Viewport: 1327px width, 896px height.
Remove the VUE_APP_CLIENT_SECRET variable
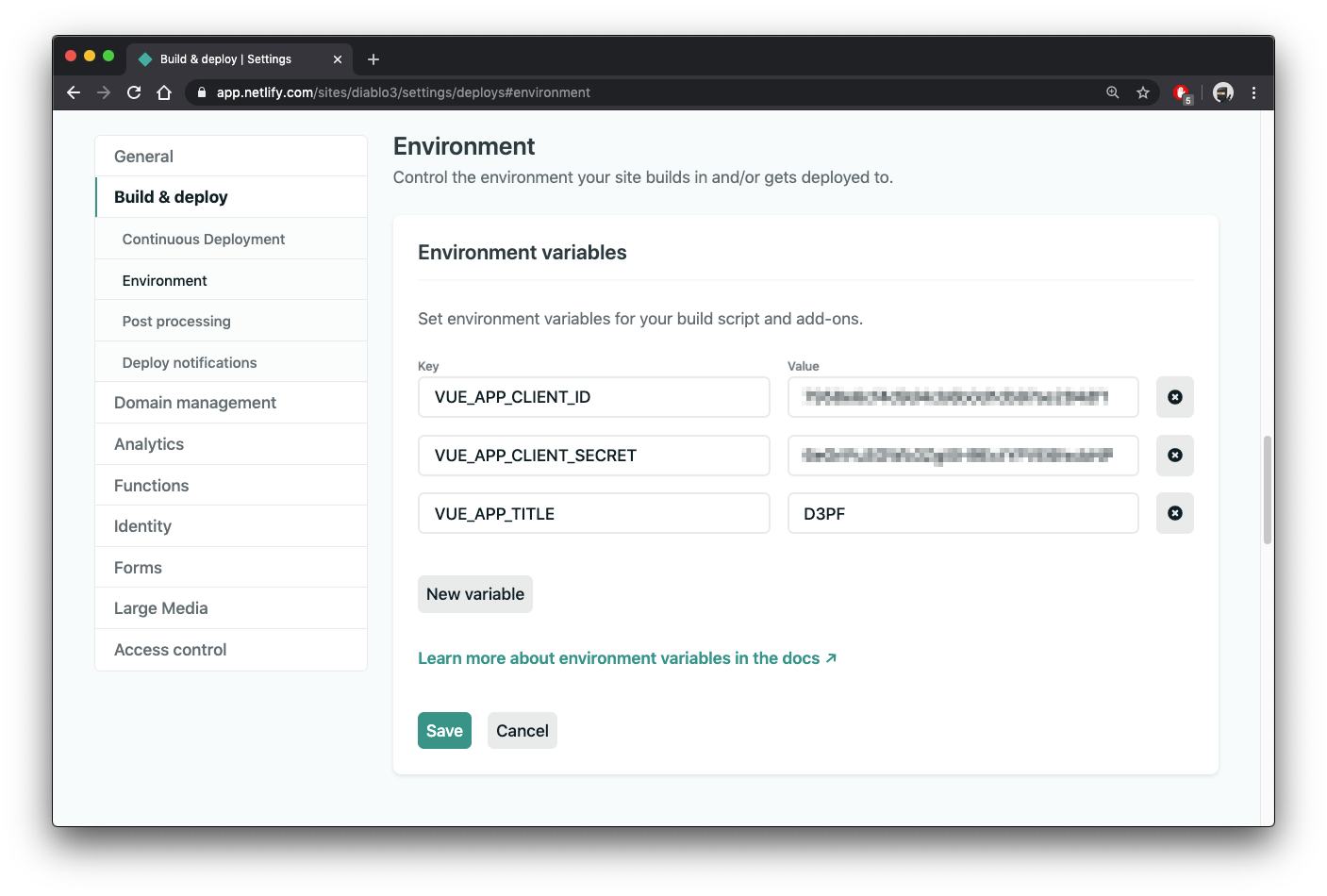point(1174,456)
